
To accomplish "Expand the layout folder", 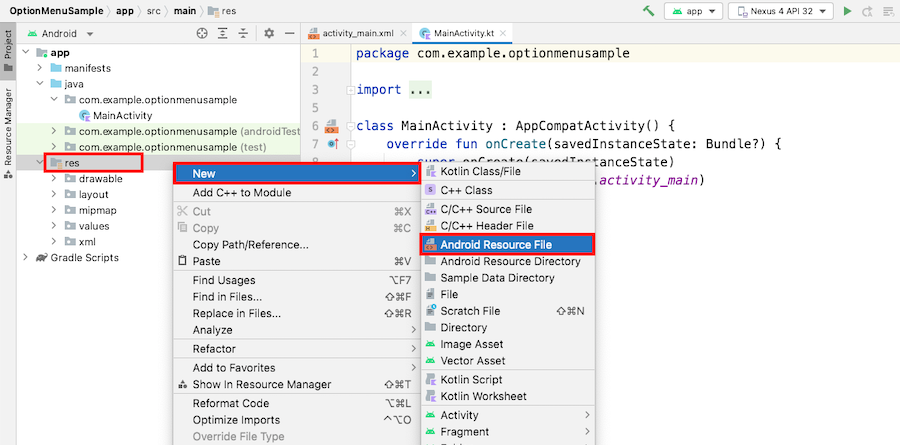I will click(x=53, y=195).
